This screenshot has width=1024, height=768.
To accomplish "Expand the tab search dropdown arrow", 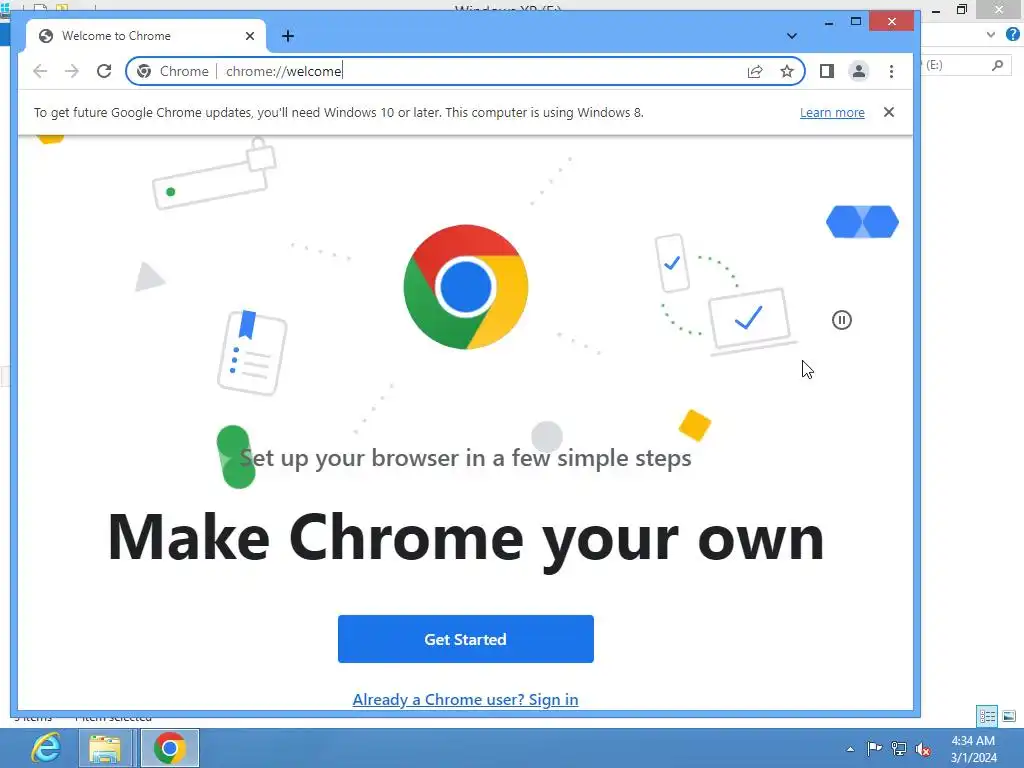I will point(792,36).
